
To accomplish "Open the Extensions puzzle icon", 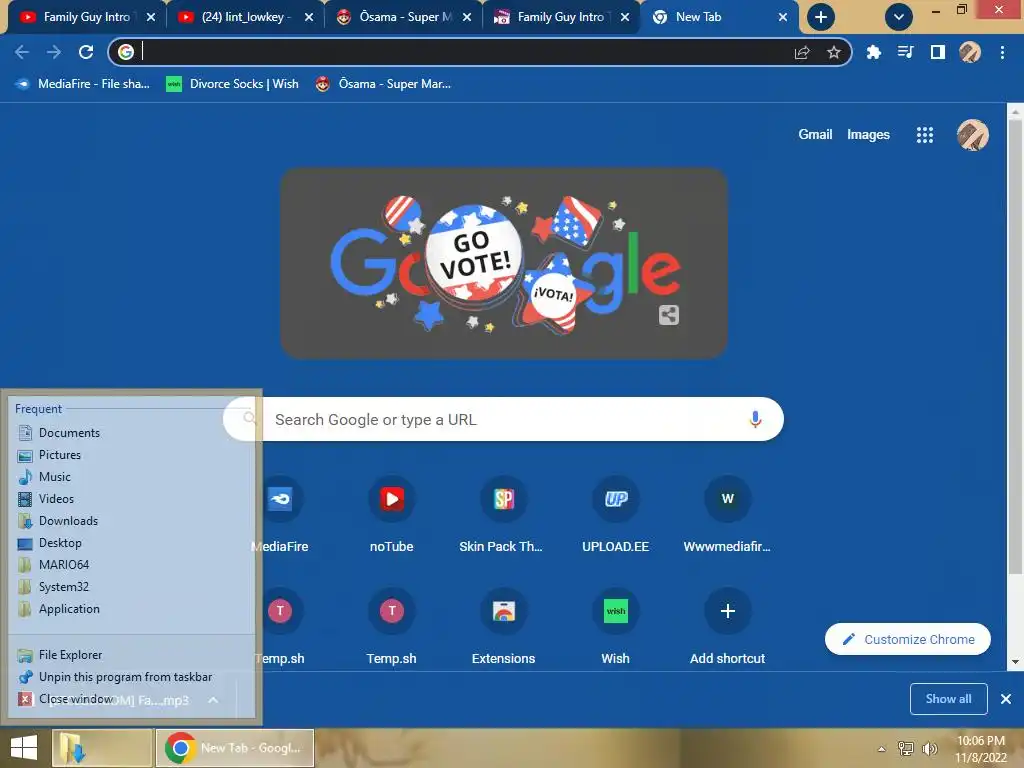I will pos(873,52).
